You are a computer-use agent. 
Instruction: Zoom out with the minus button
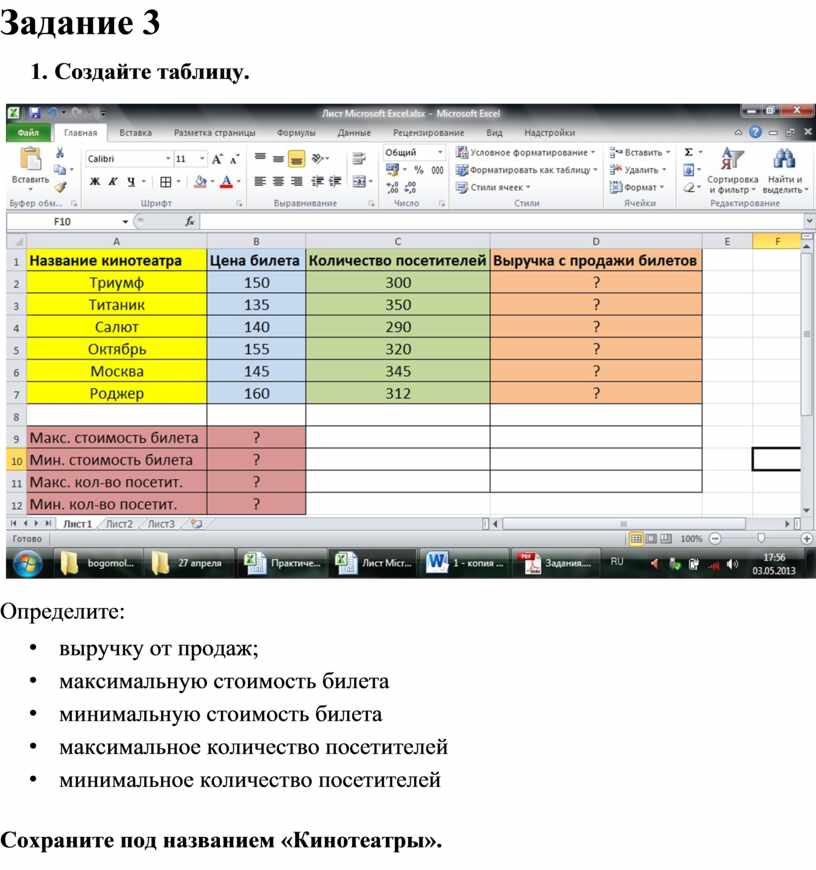[716, 538]
